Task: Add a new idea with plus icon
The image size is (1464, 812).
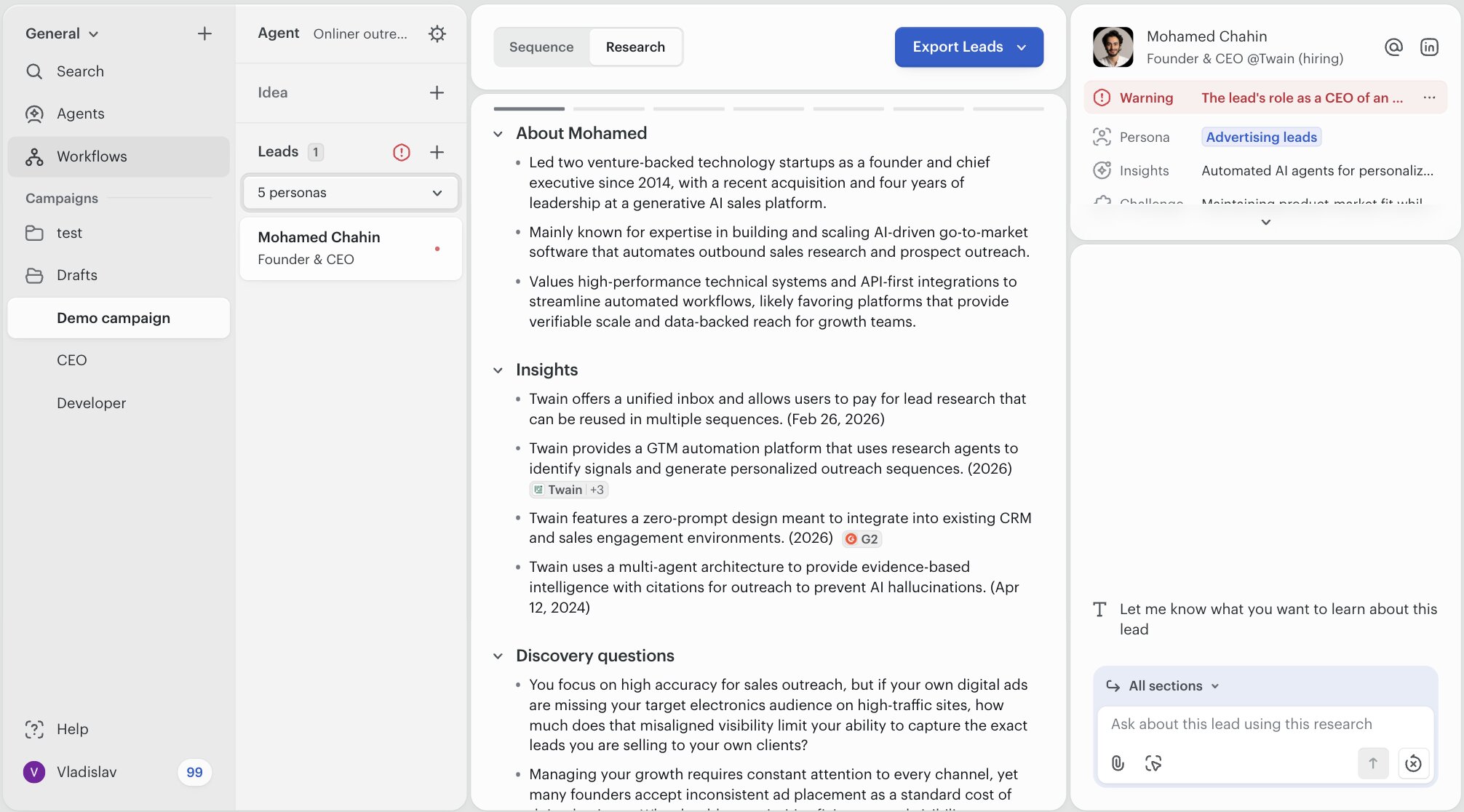Action: 437,92
